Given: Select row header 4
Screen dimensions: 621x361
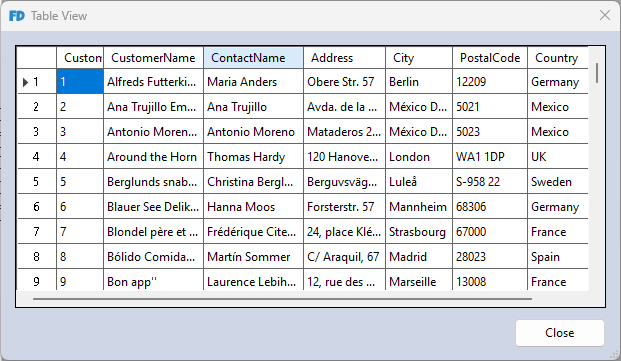Looking at the screenshot, I should (37, 157).
